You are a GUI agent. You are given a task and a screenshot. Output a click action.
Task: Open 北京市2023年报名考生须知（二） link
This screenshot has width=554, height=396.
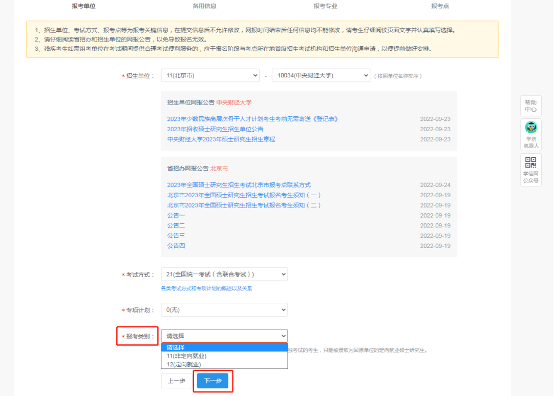tap(244, 205)
